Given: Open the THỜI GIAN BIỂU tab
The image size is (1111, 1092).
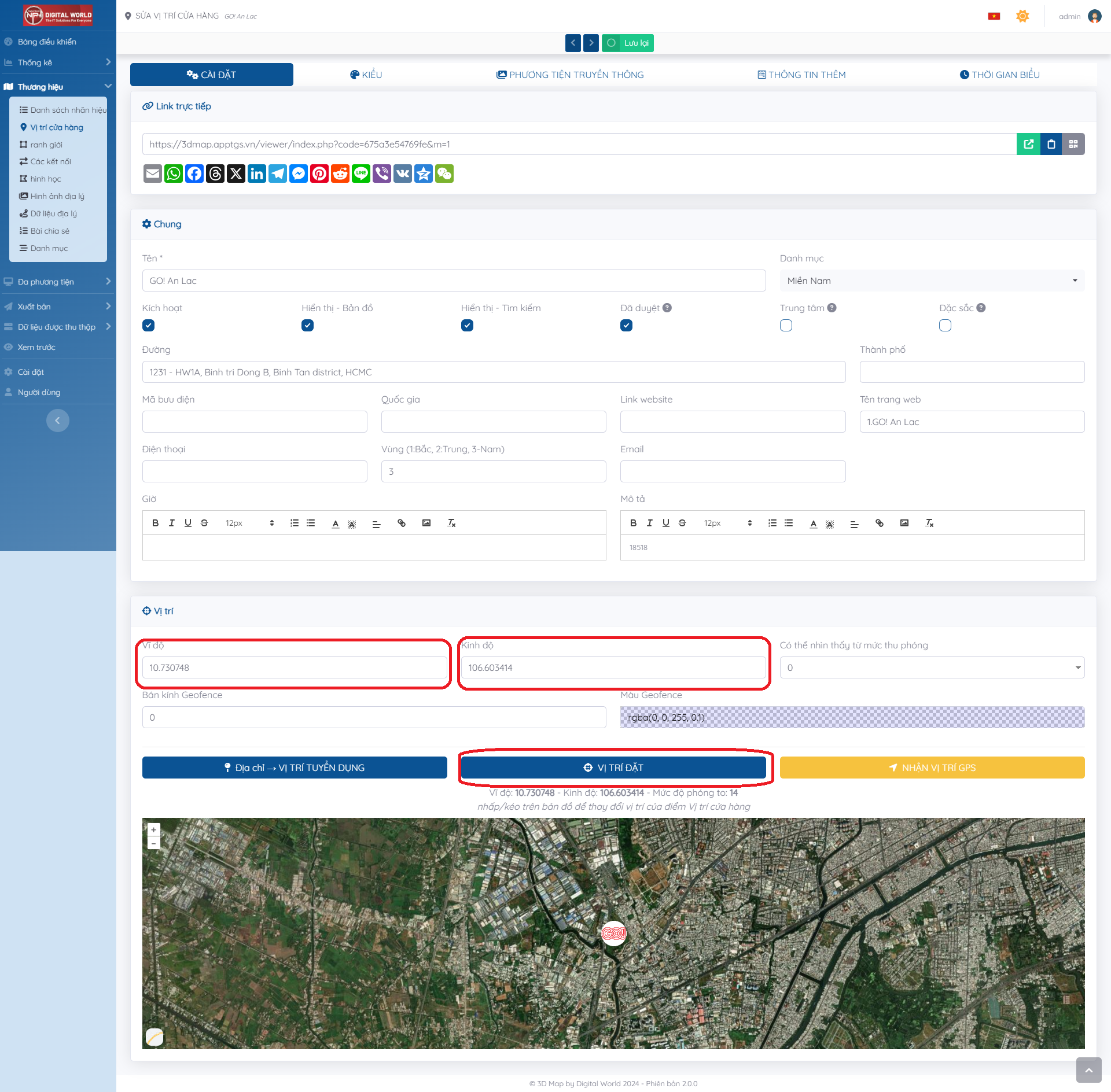Looking at the screenshot, I should (999, 75).
